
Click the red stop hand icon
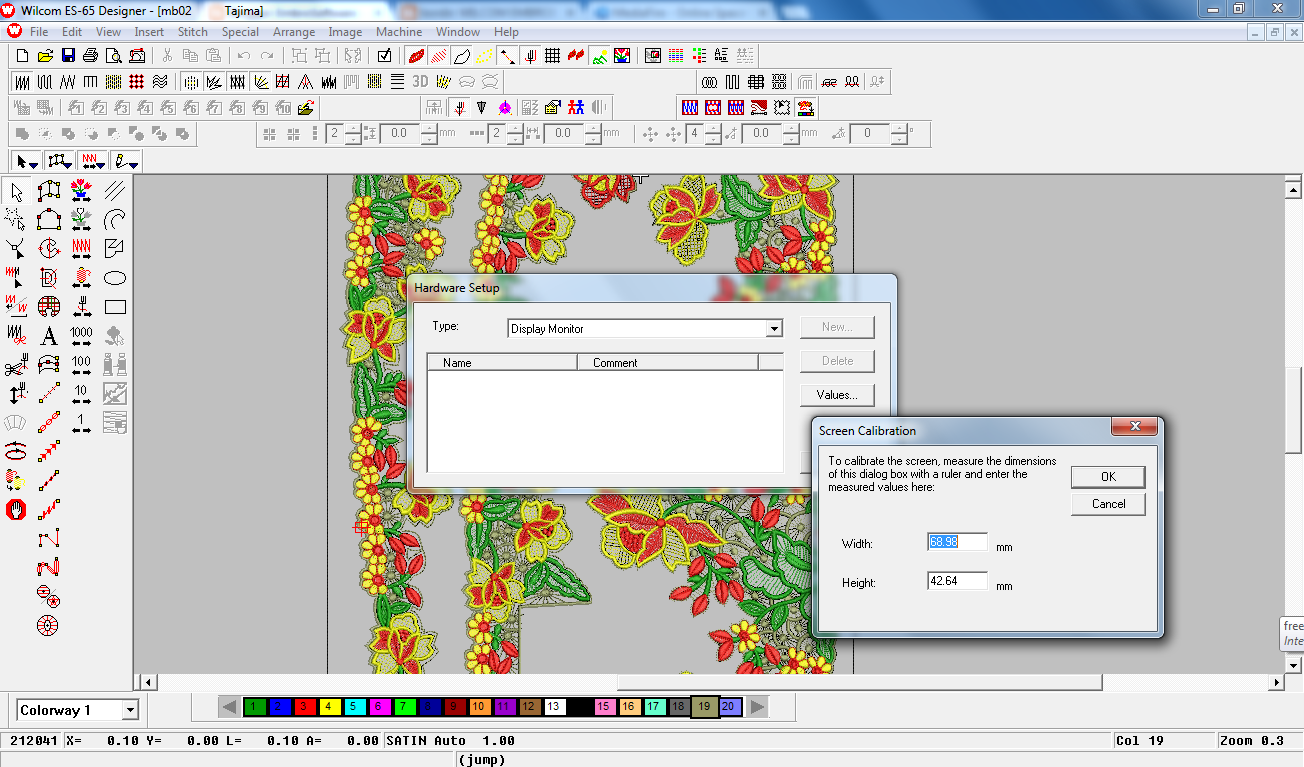[16, 510]
